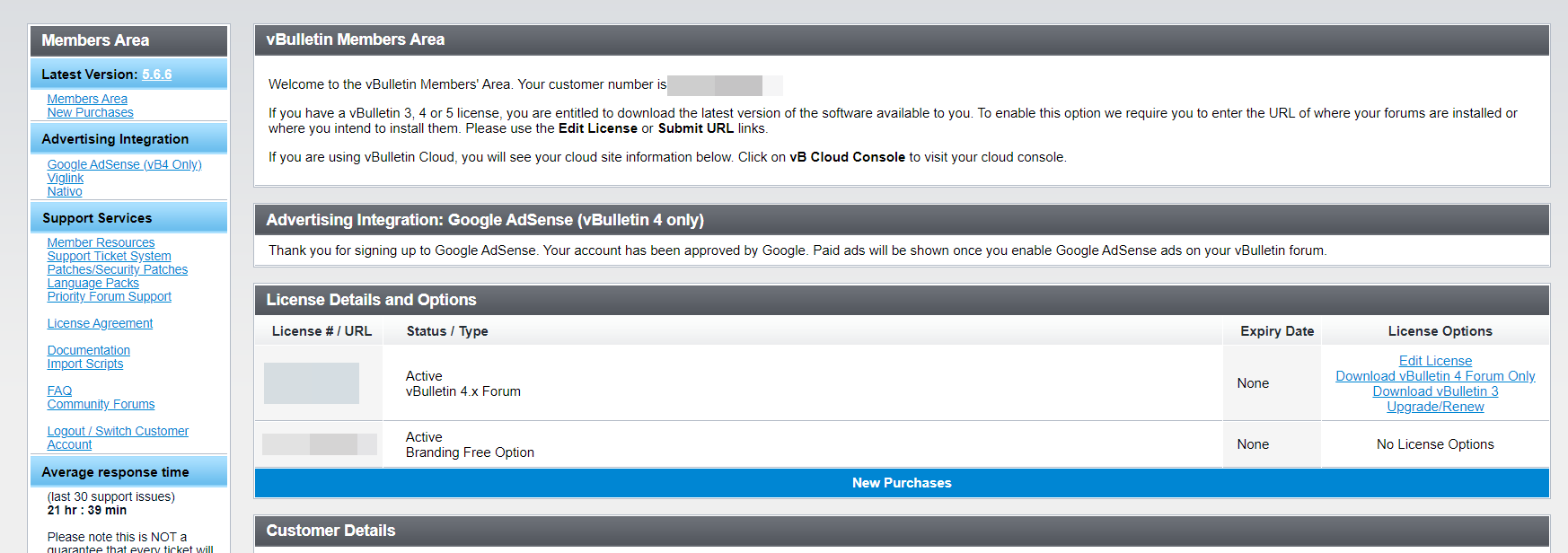Select the 'License # / URL' column header
The height and width of the screenshot is (553, 1568).
click(x=322, y=331)
